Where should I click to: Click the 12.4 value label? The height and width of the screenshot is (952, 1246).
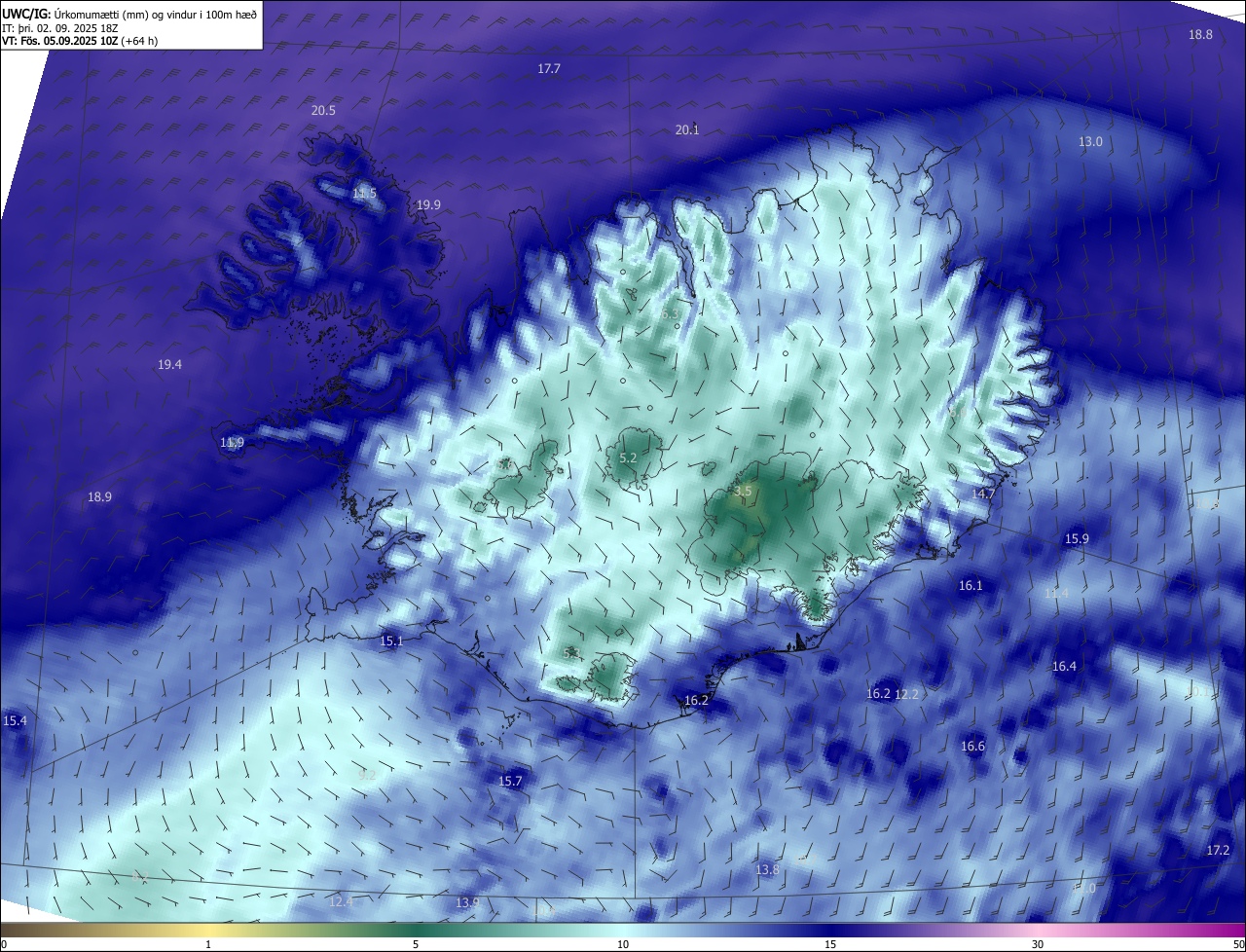click(341, 902)
